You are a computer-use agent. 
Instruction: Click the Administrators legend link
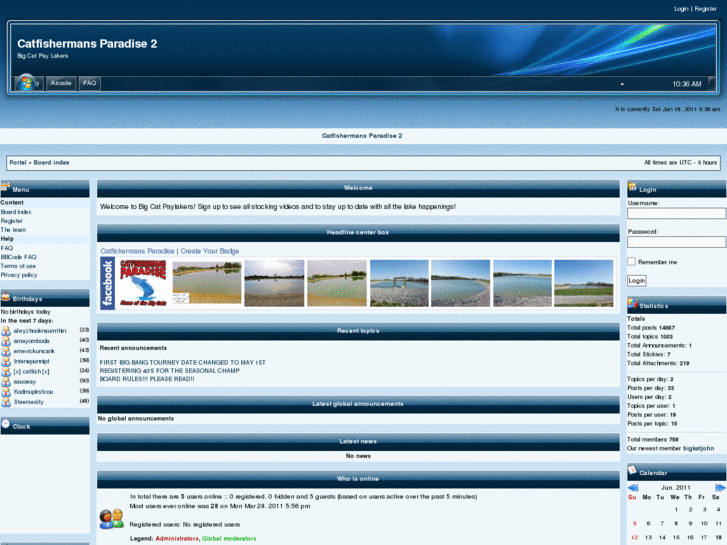(x=177, y=539)
